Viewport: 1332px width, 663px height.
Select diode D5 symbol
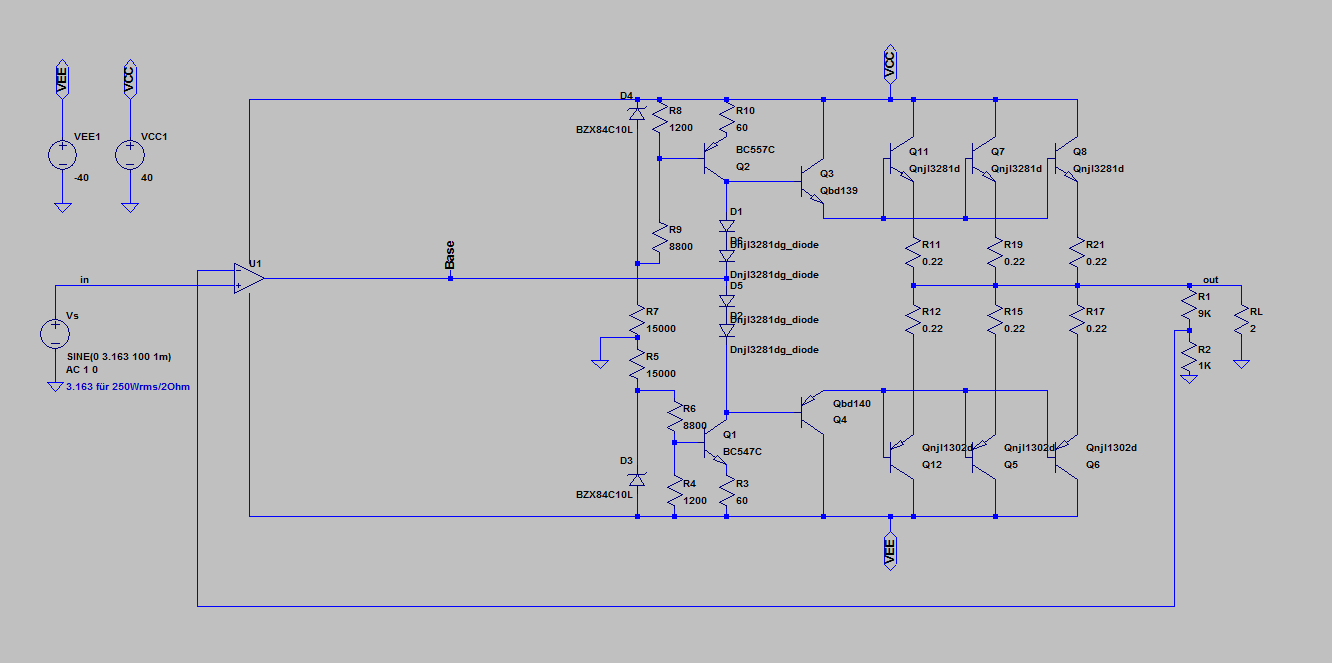pyautogui.click(x=727, y=299)
